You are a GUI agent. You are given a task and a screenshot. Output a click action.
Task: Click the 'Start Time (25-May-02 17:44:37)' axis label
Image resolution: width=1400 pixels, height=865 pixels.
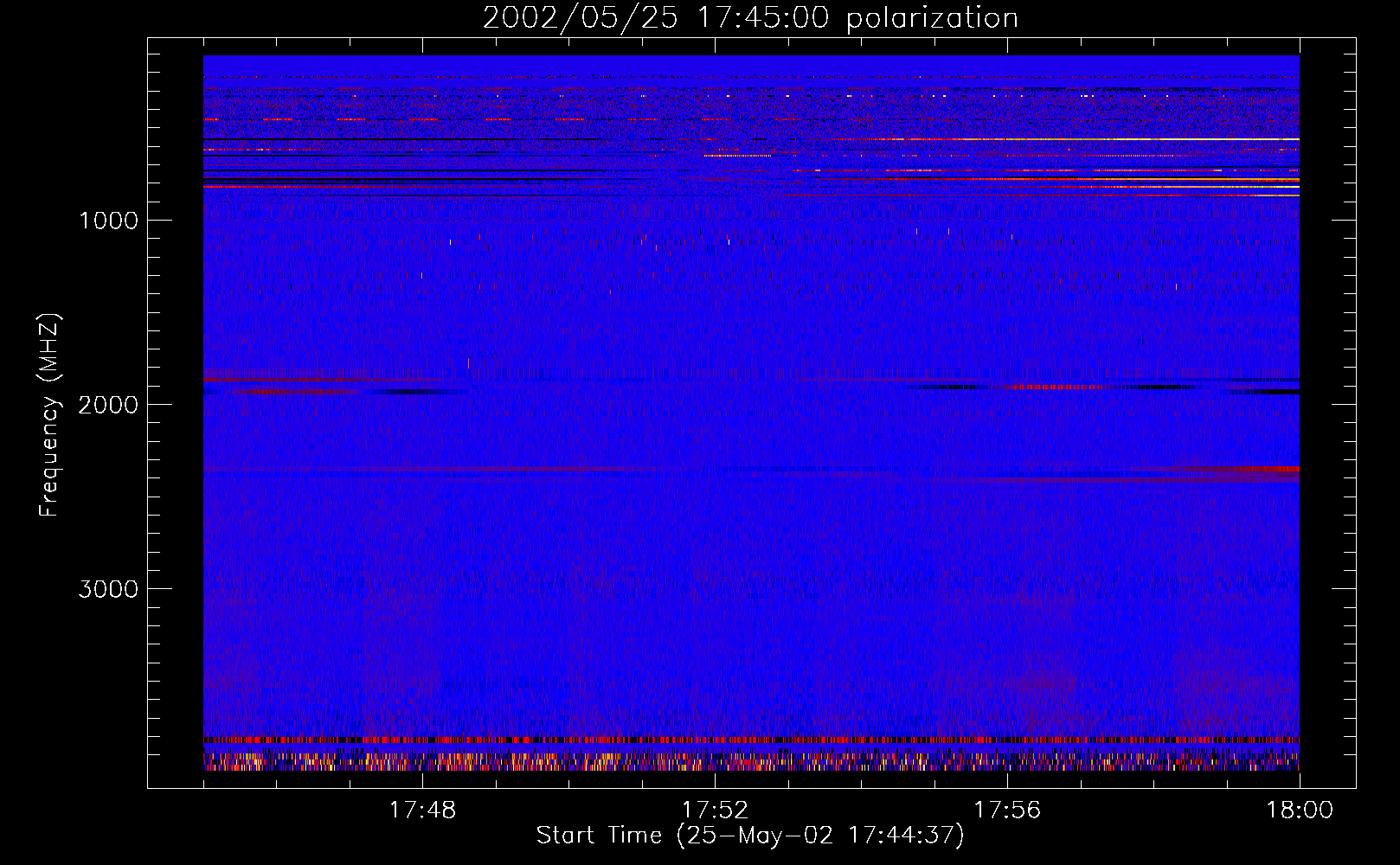(750, 836)
